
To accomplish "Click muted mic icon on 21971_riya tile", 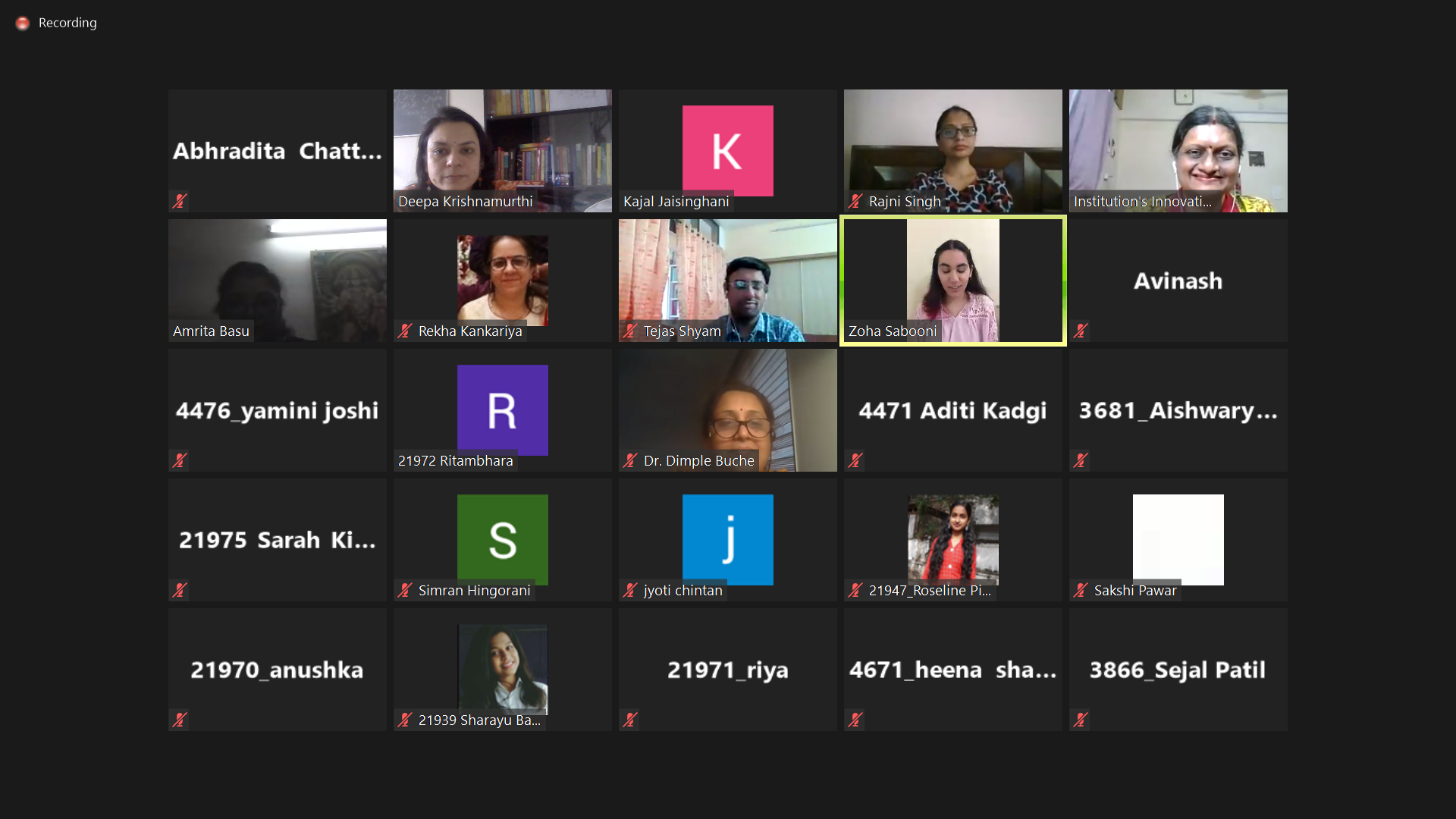I will click(630, 720).
